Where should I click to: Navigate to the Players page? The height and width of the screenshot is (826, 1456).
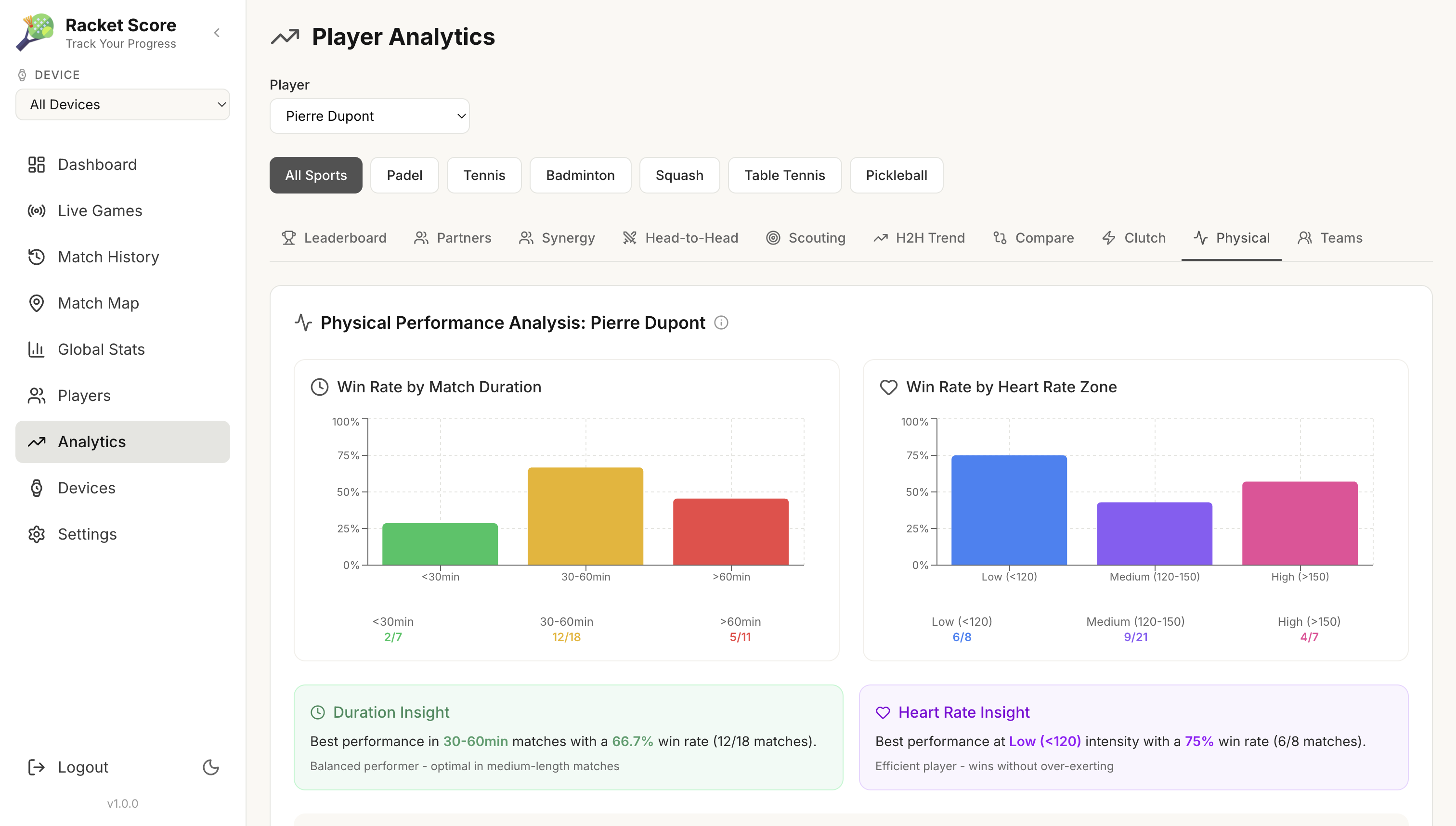coord(84,395)
